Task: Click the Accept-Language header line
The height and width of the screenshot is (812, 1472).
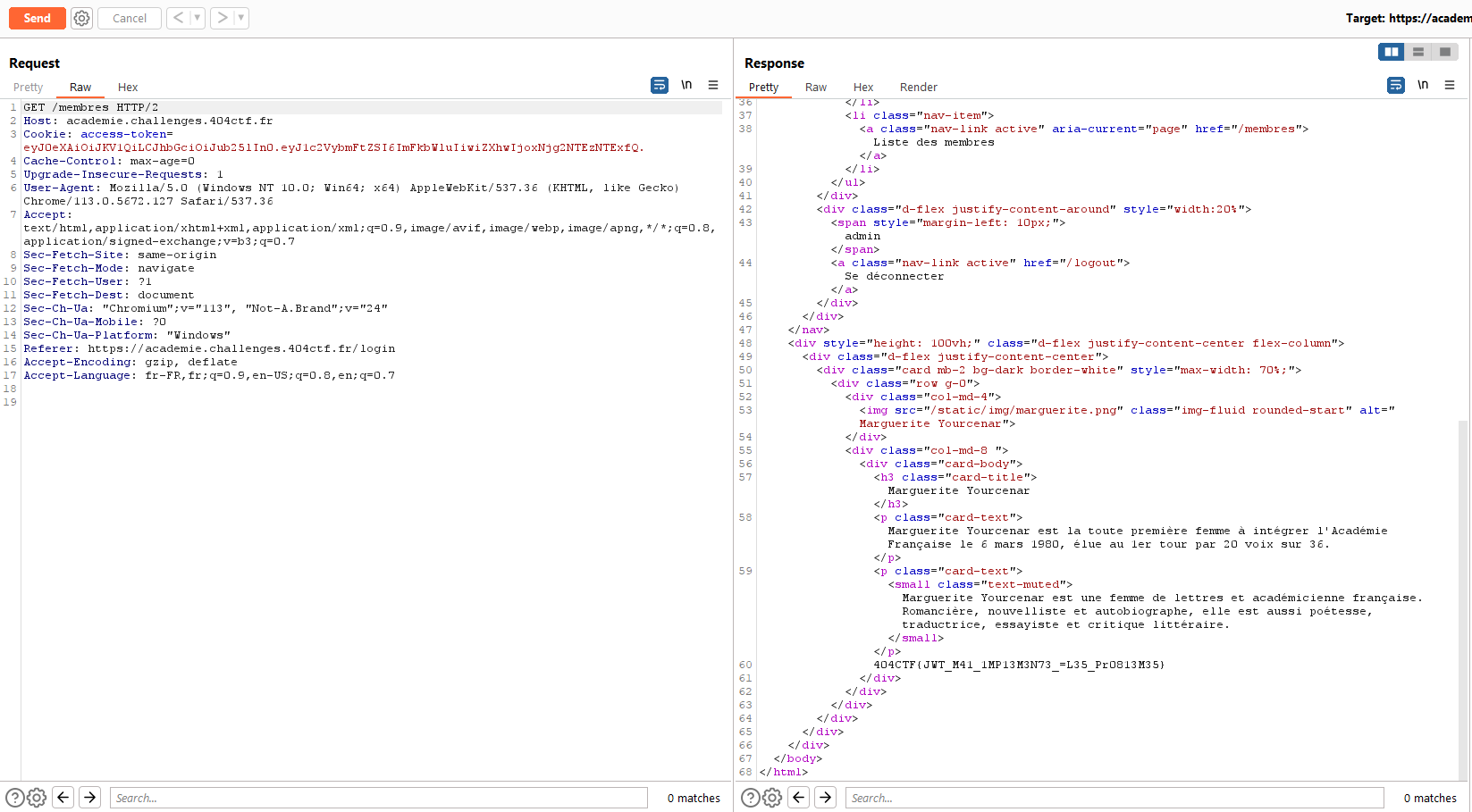Action: (209, 375)
